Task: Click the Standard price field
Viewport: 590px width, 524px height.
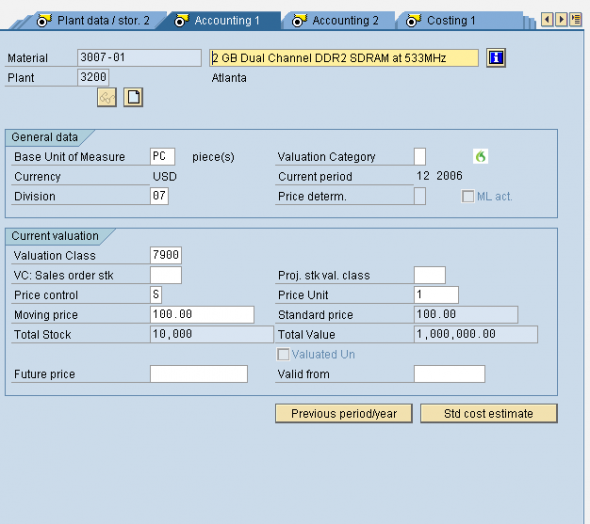Action: click(466, 314)
